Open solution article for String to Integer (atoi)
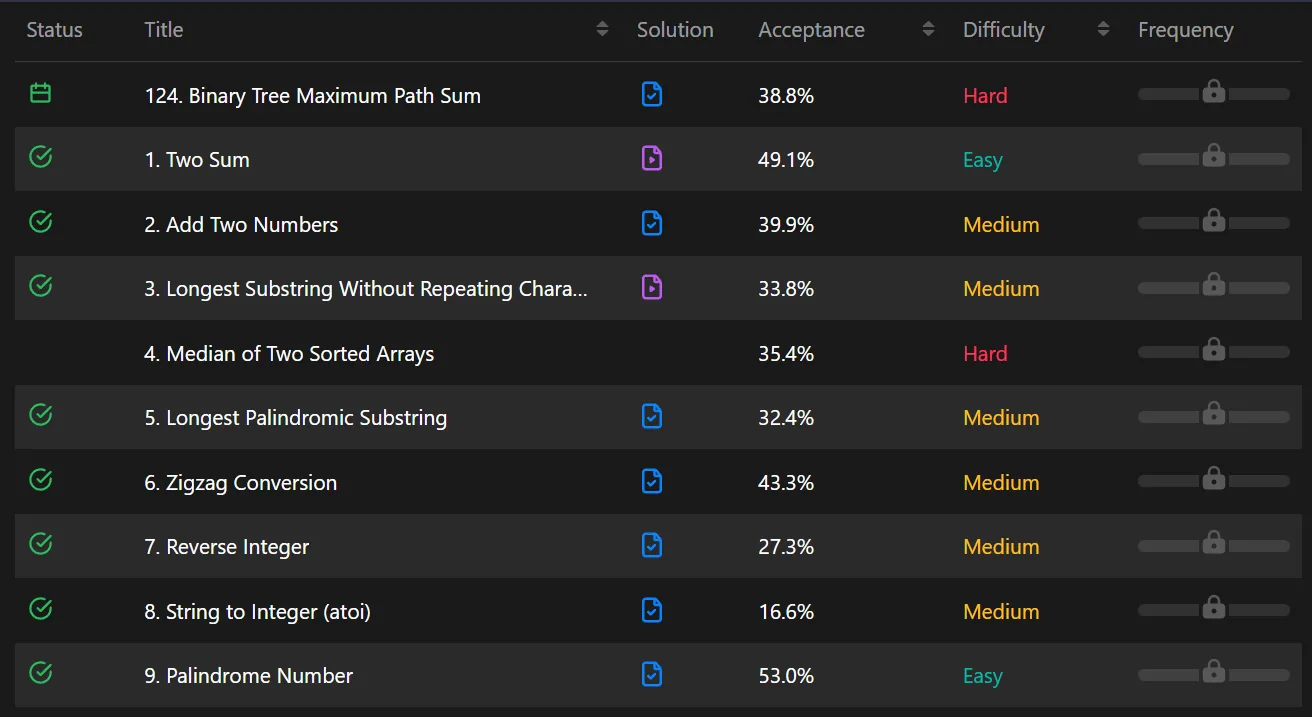 [652, 610]
